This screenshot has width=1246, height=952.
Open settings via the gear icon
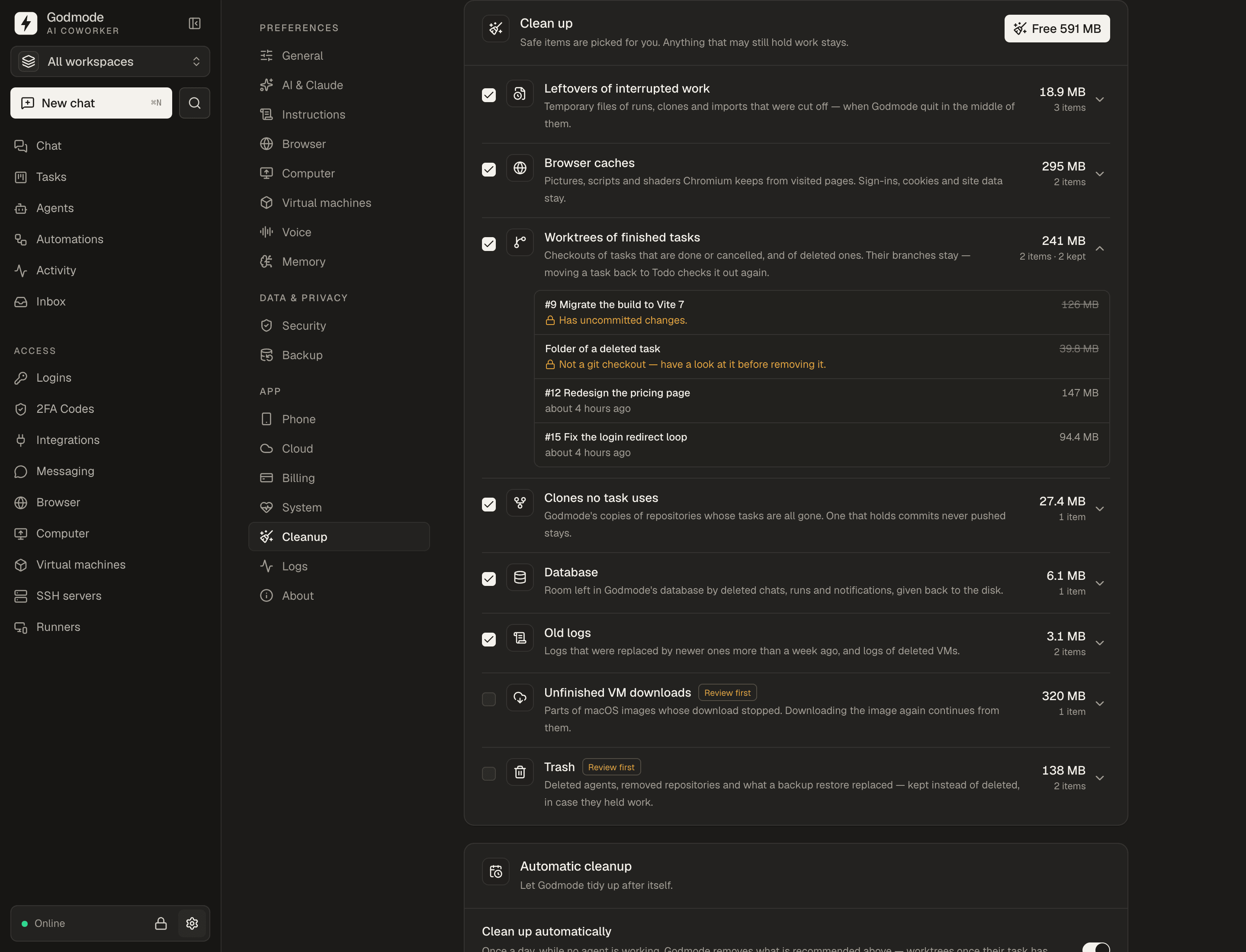tap(192, 923)
